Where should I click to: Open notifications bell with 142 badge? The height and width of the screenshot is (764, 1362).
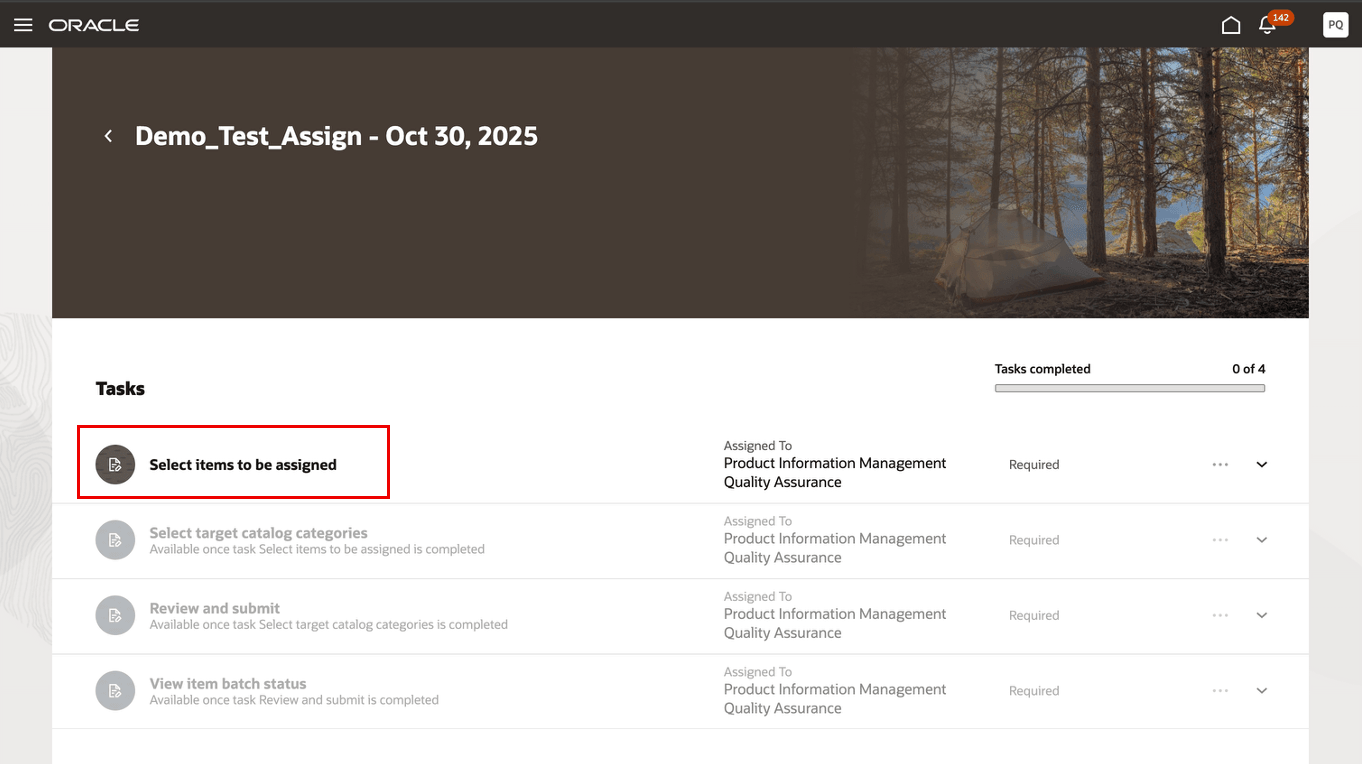point(1268,25)
